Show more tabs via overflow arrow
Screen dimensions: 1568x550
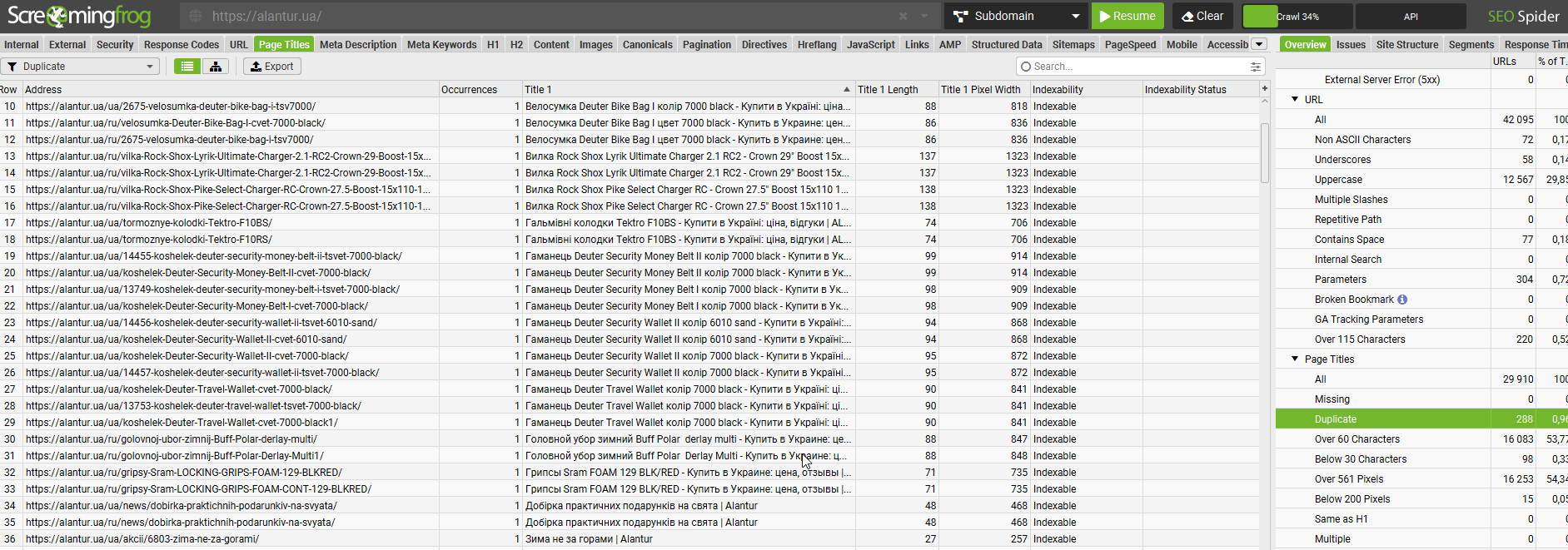pyautogui.click(x=1259, y=44)
